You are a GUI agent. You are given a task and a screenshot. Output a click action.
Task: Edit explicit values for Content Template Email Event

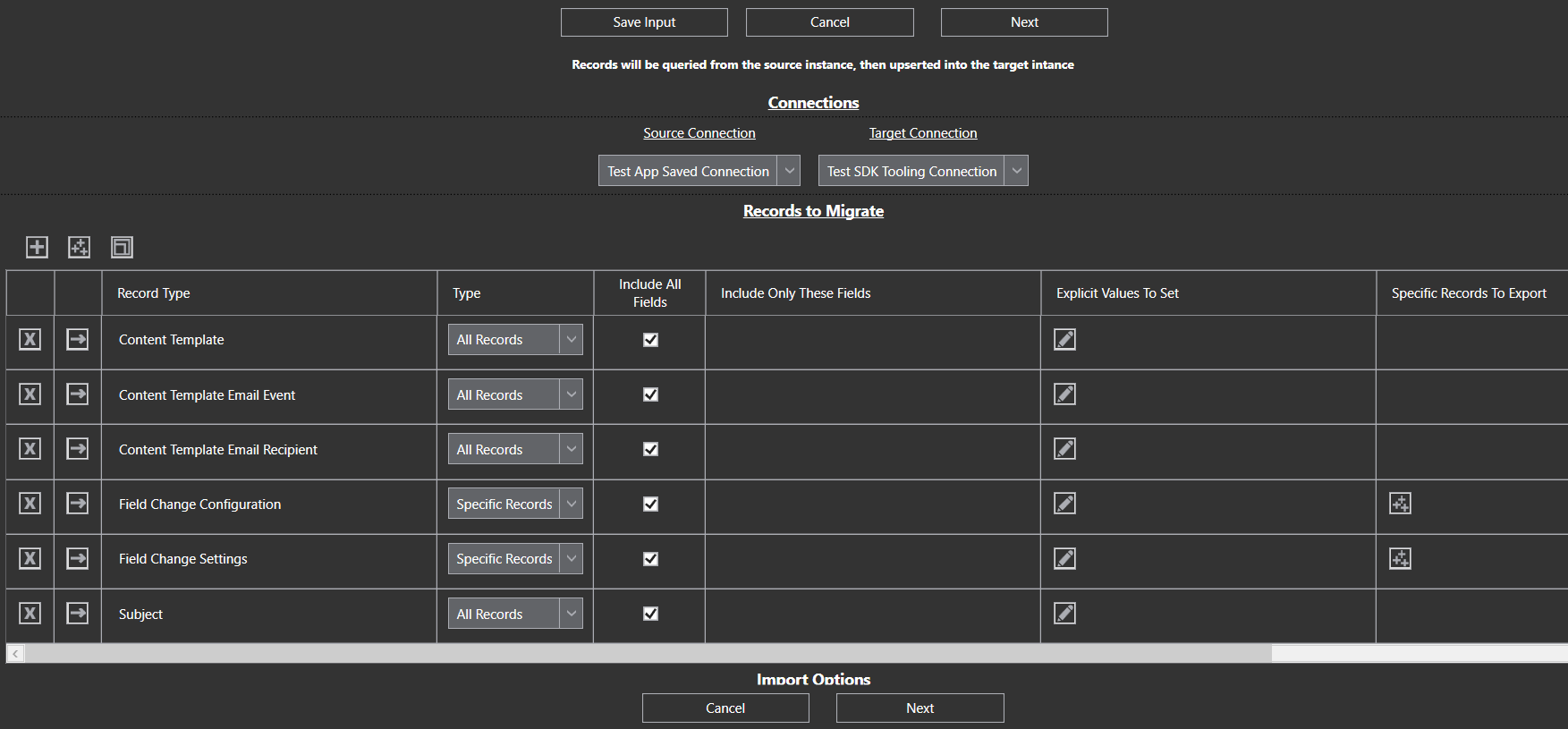[x=1064, y=394]
